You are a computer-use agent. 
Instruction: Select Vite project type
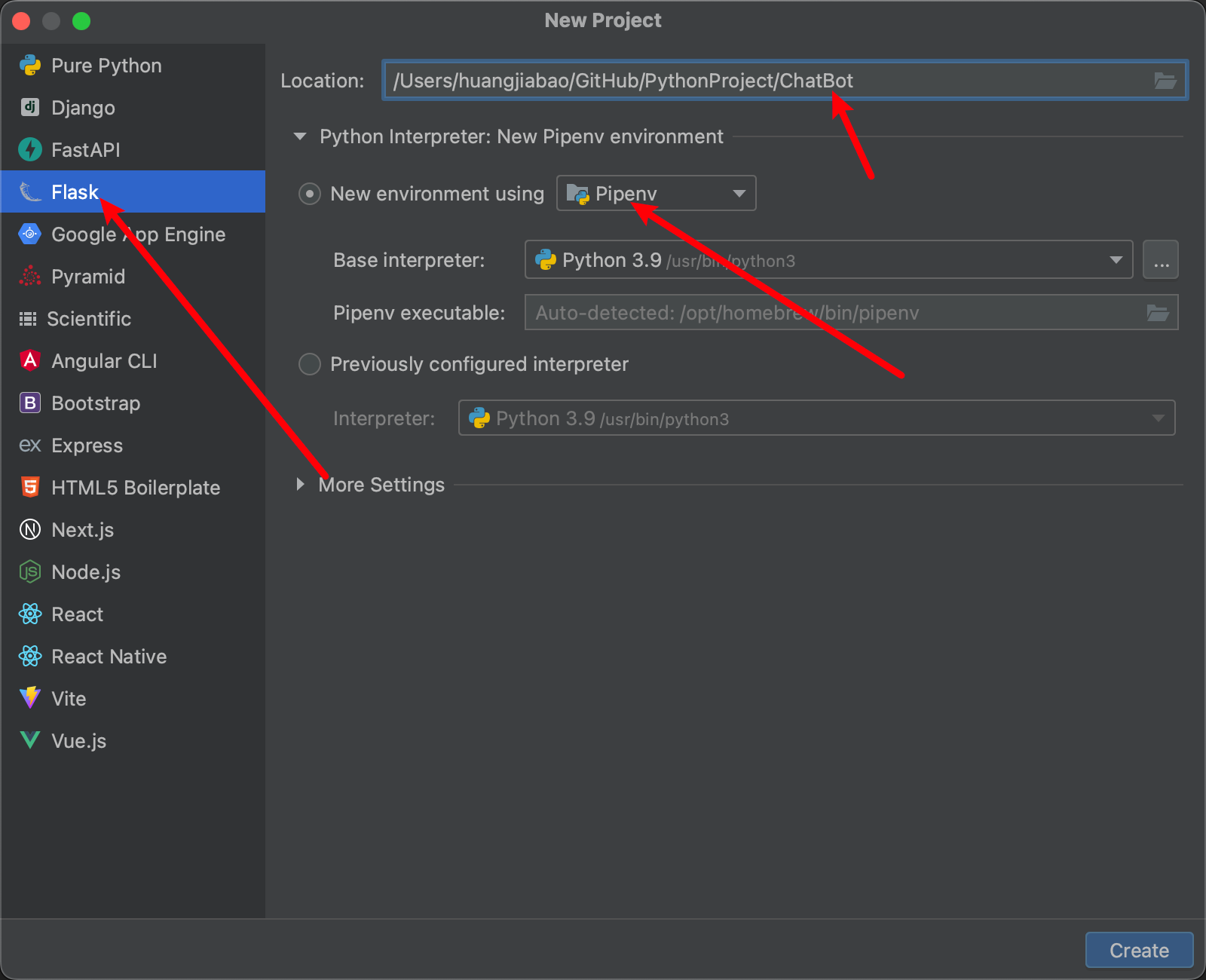click(133, 699)
